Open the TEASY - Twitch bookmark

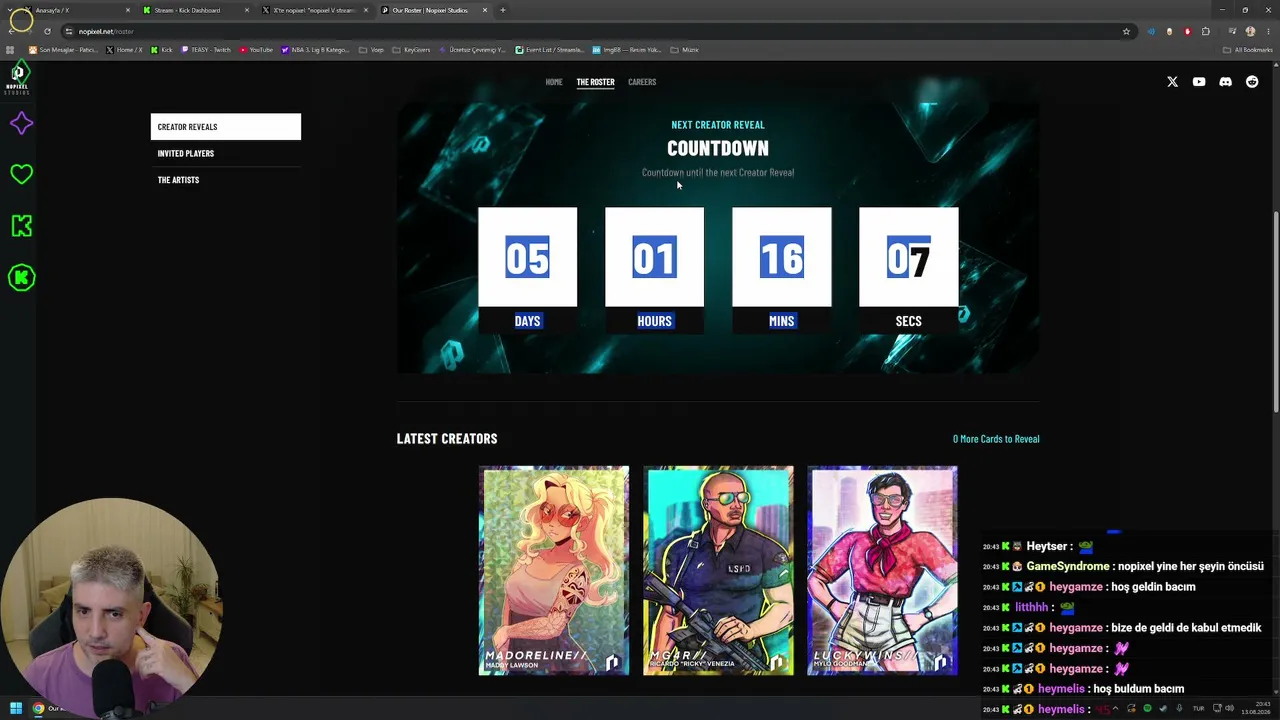207,50
